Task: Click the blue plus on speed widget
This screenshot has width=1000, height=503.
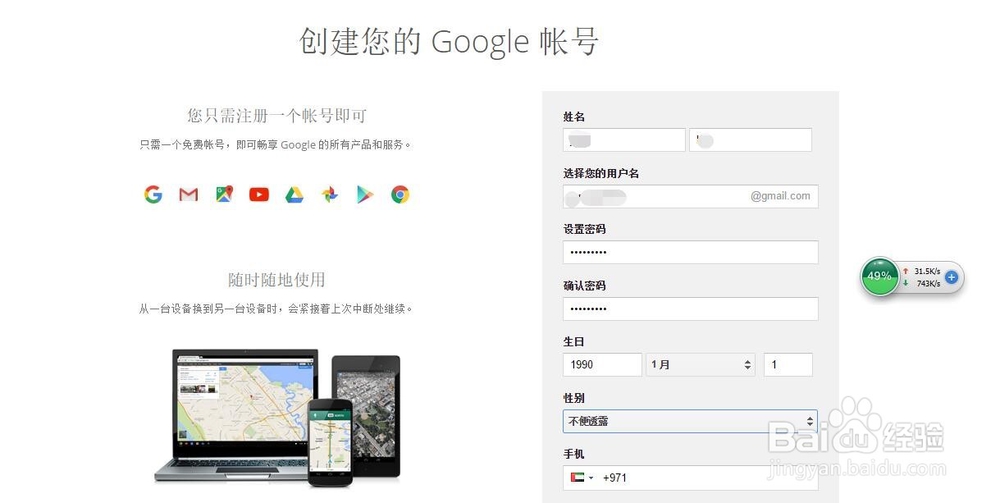Action: click(x=951, y=277)
